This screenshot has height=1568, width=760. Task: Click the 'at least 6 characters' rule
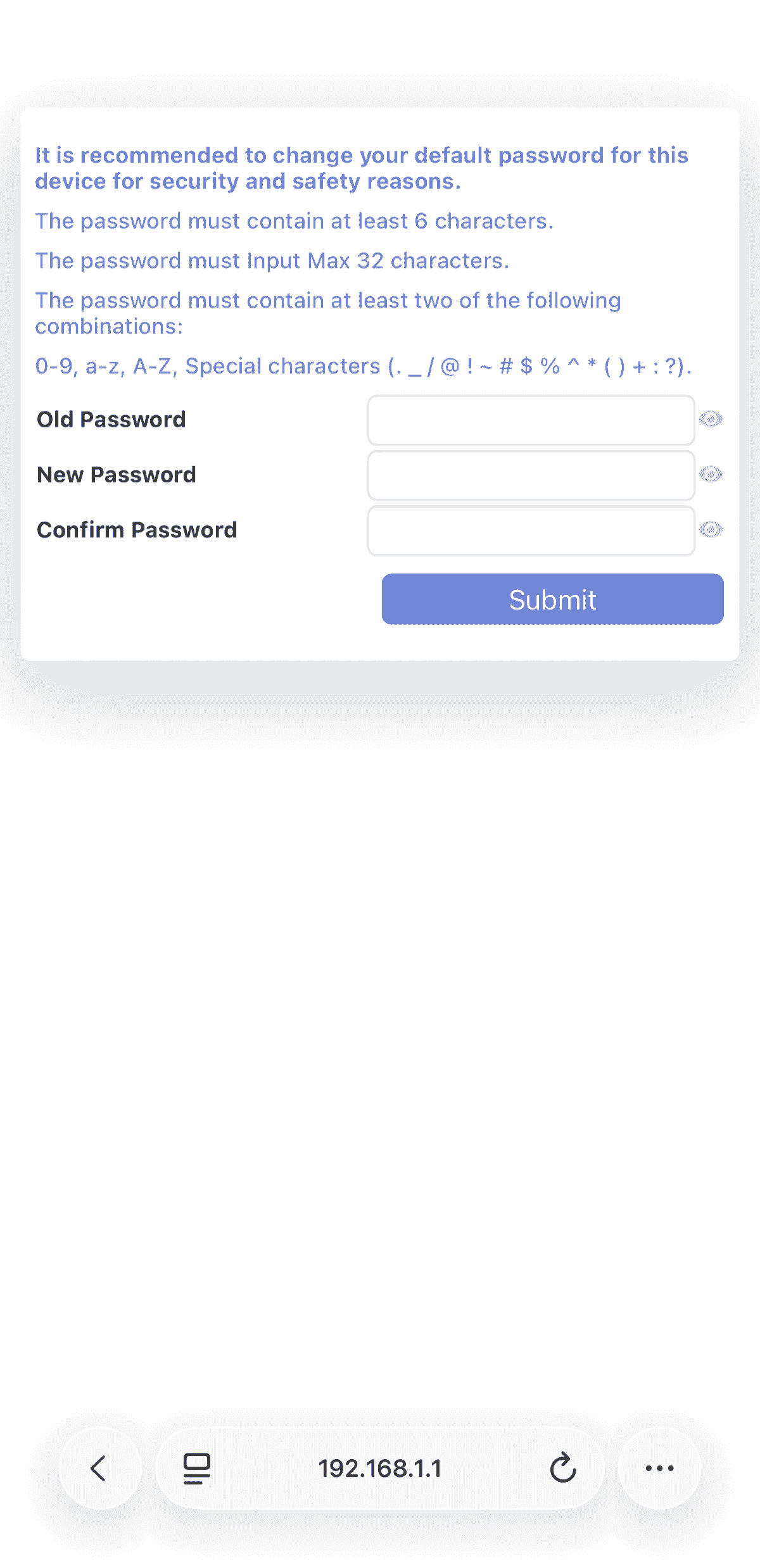coord(294,221)
